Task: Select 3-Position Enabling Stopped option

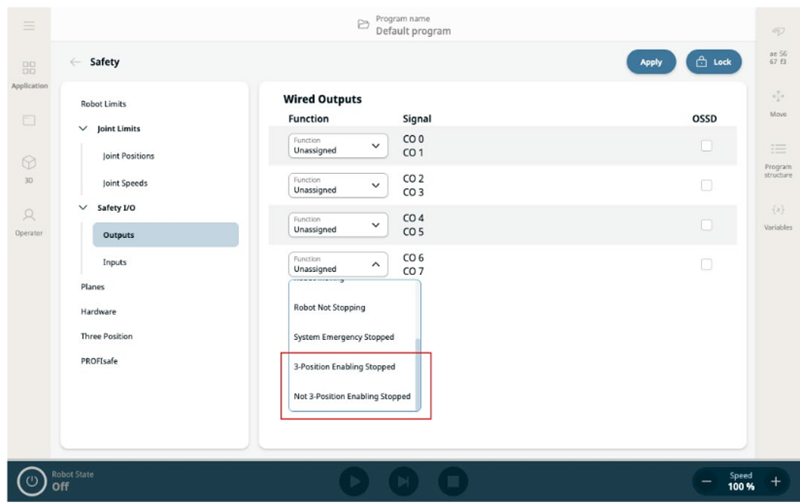Action: pyautogui.click(x=344, y=367)
